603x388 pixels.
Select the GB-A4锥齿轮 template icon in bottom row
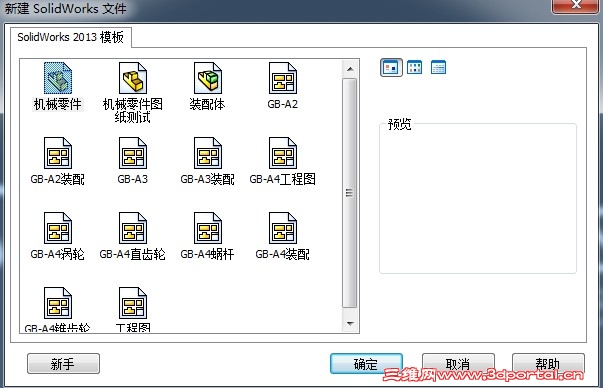[58, 303]
